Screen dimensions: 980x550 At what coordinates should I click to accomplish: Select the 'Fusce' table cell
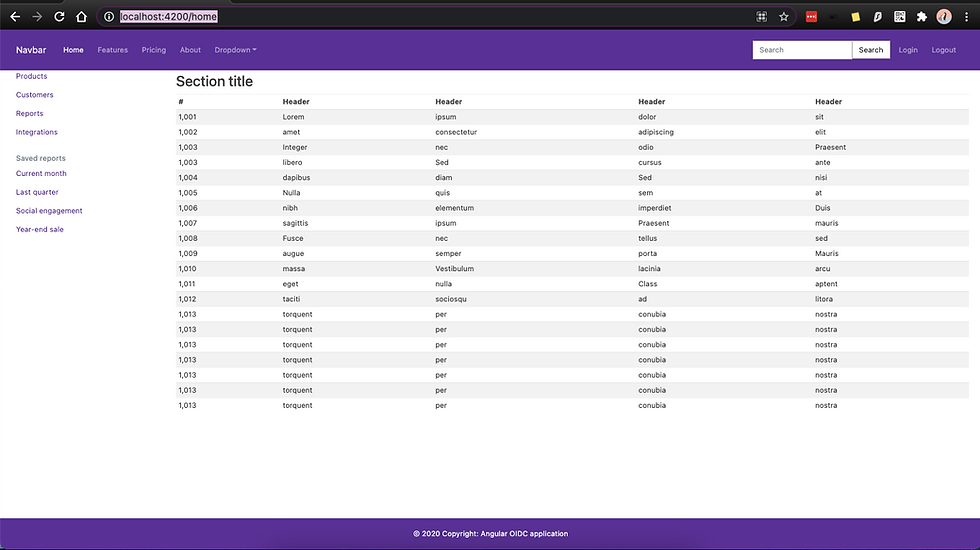(292, 239)
